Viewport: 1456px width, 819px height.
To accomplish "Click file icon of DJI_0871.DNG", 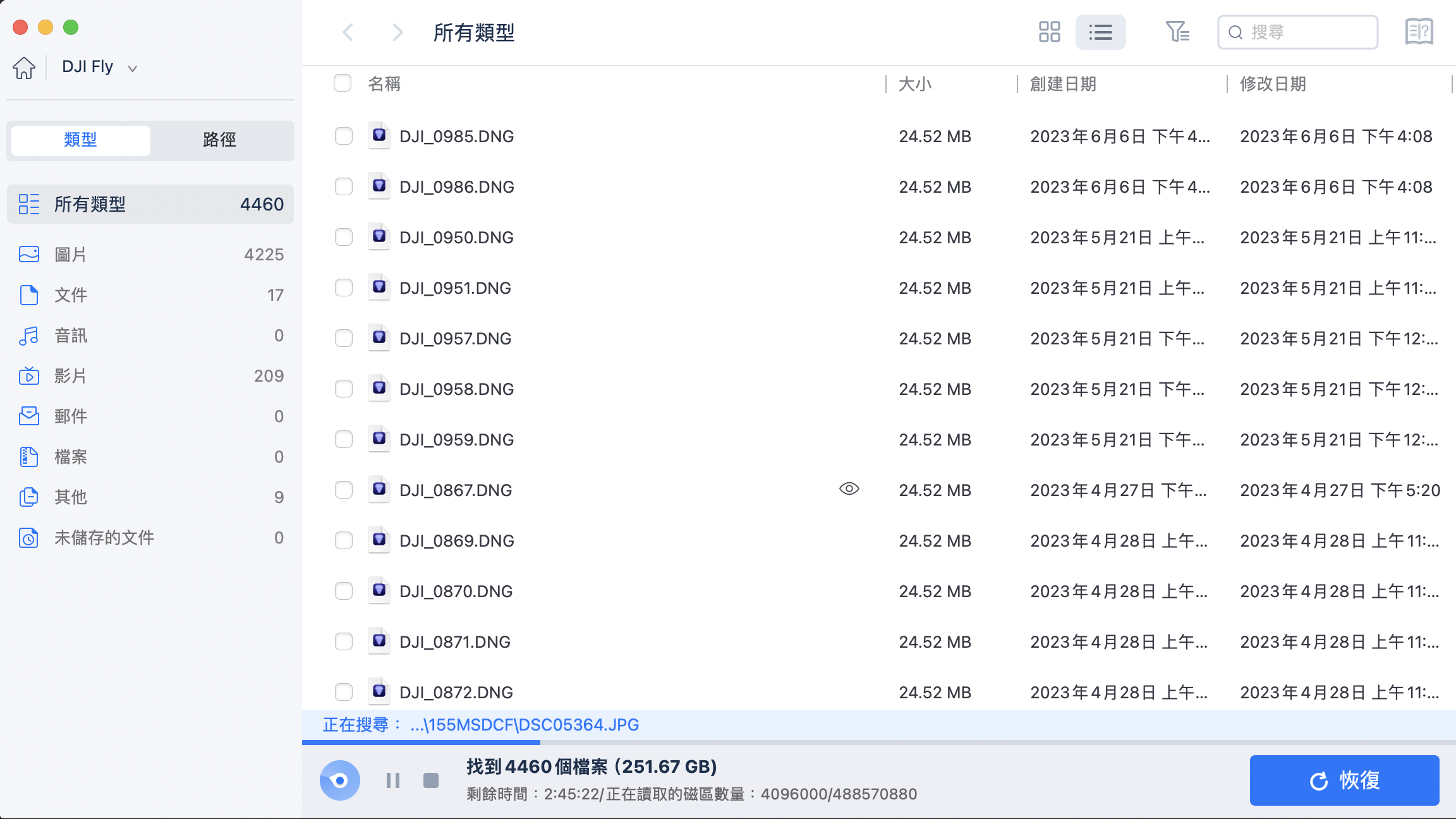I will click(x=379, y=641).
